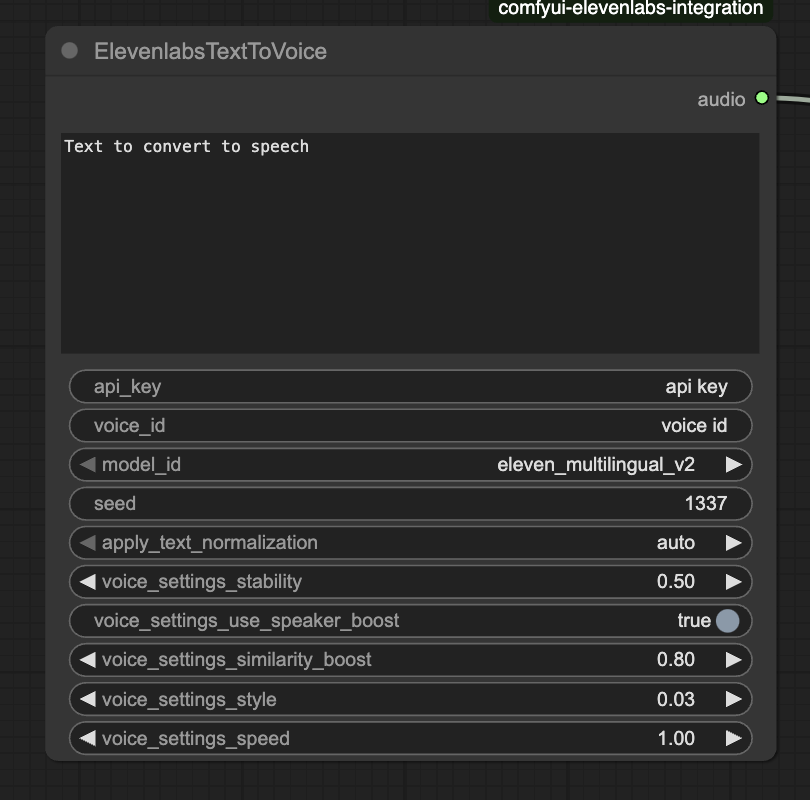Open the apply_text_normalization auto dropdown
This screenshot has width=810, height=800.
676,542
